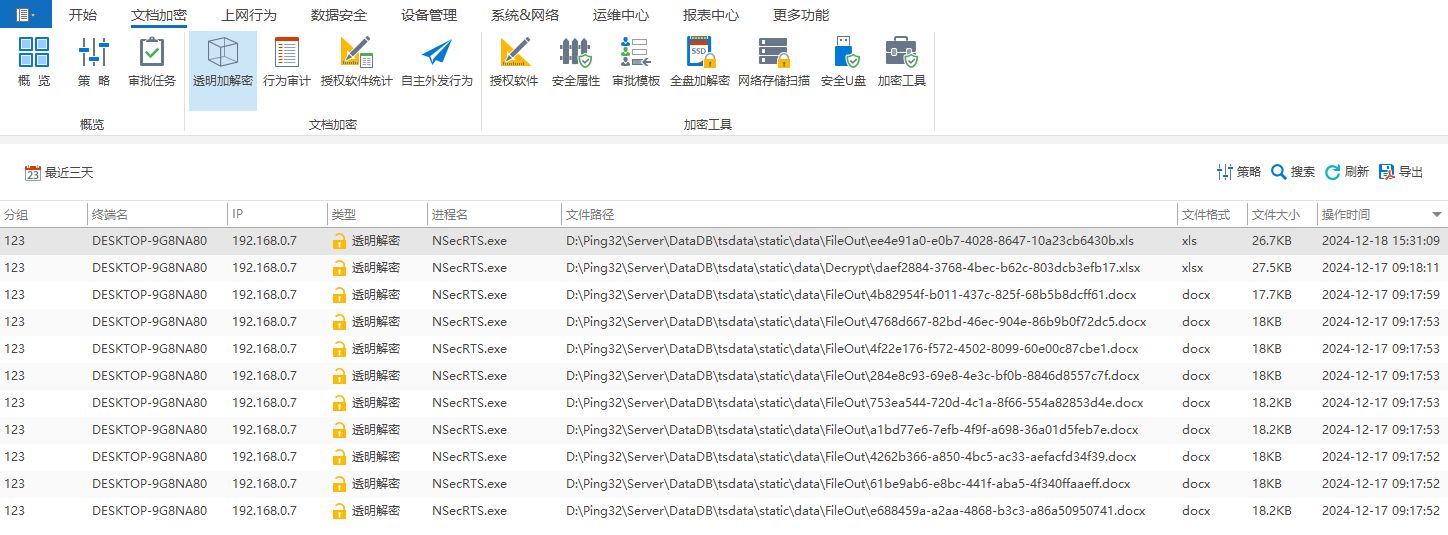Image resolution: width=1448 pixels, height=535 pixels.
Task: Select the file path ending ee4e91a0...6430b.xls
Action: pyautogui.click(x=850, y=241)
